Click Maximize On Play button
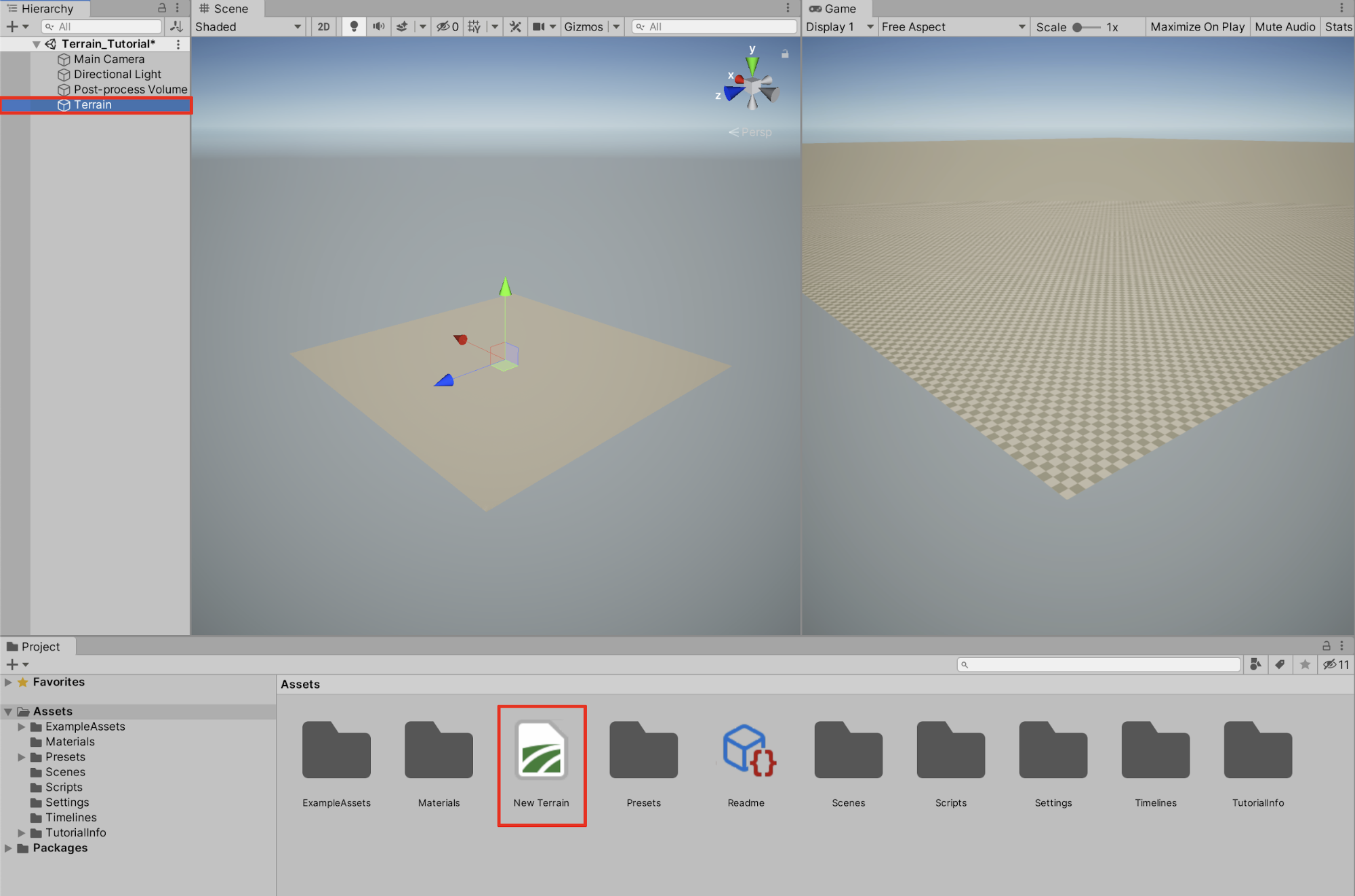Viewport: 1355px width, 896px height. click(x=1197, y=26)
